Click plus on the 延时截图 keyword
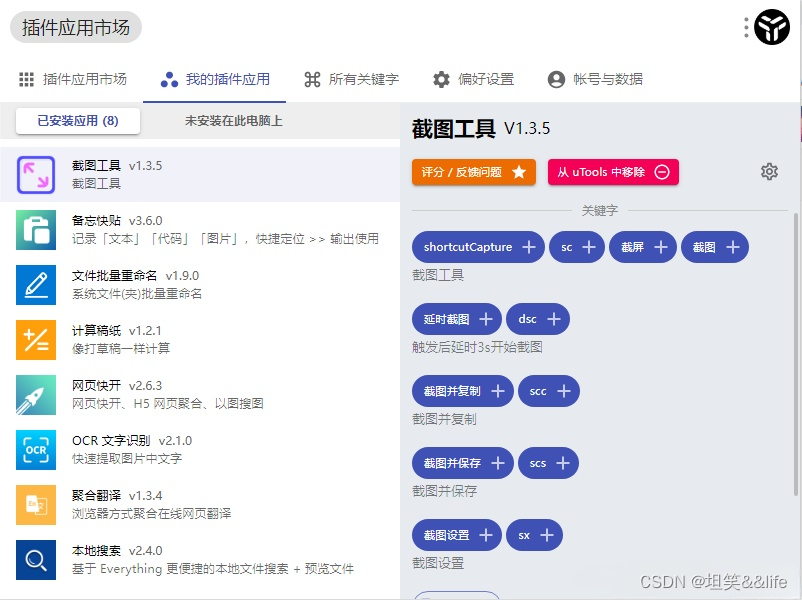 tap(486, 319)
